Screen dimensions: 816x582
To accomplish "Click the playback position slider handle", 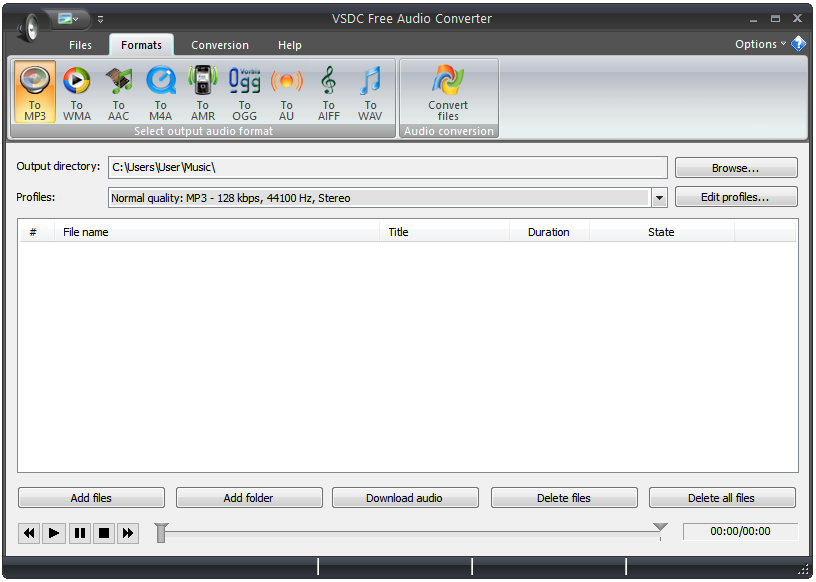I will pos(161,533).
